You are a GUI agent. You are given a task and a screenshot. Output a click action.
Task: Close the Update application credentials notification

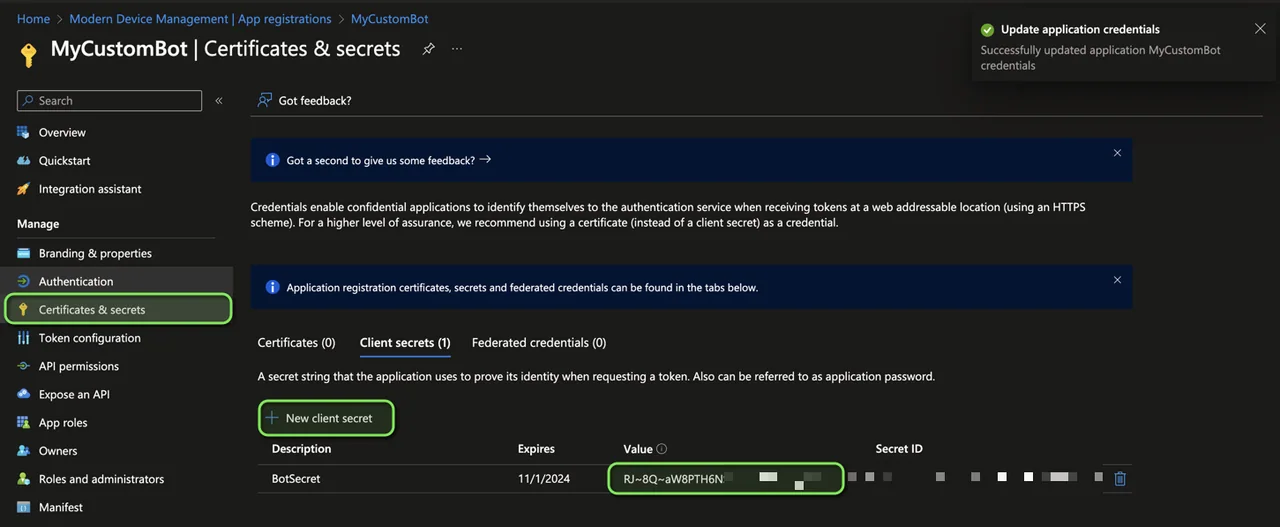(1260, 29)
